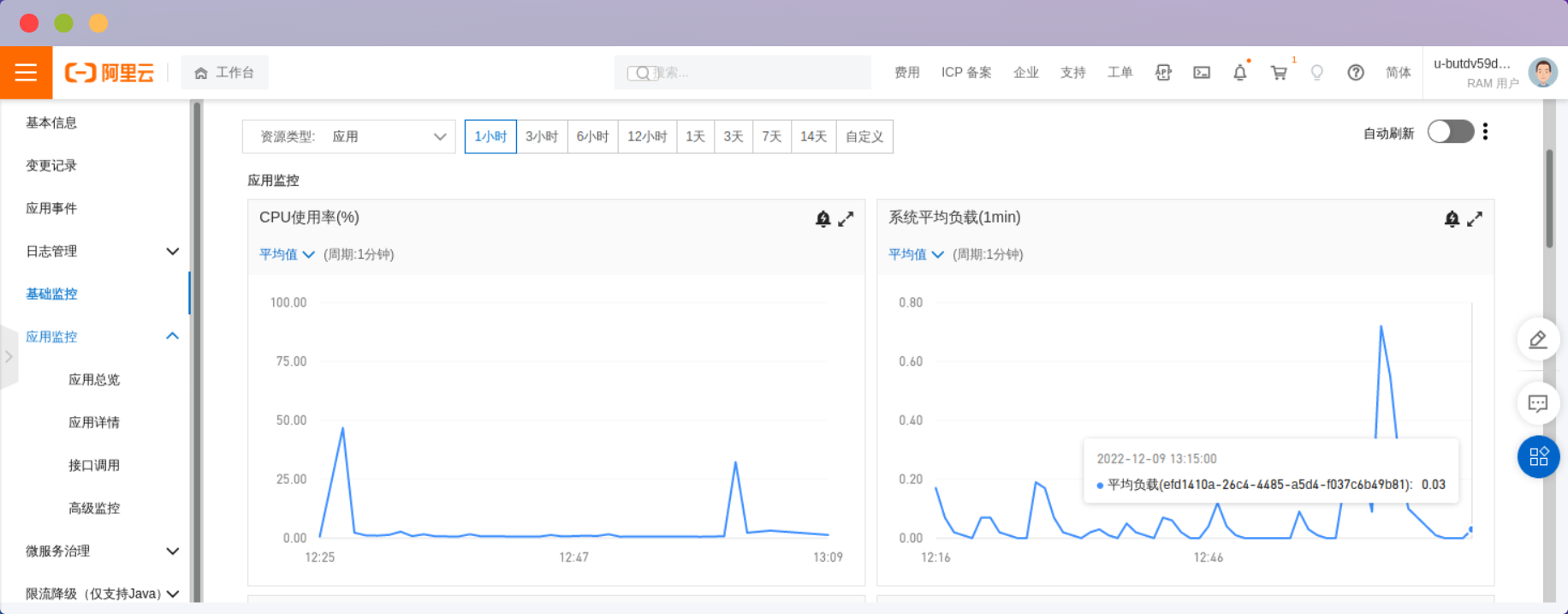Open the hamburger main menu

pyautogui.click(x=26, y=73)
